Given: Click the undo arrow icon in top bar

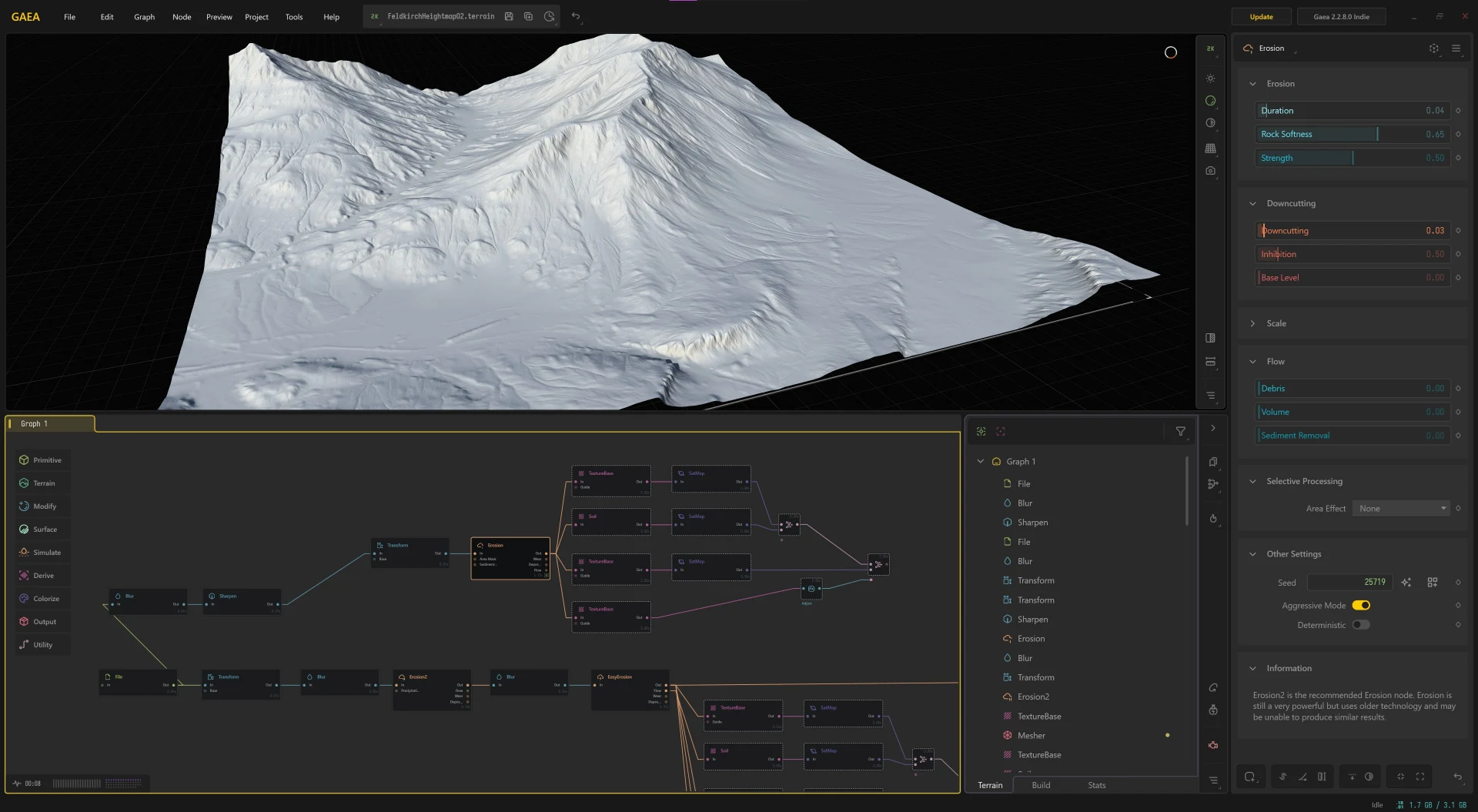Looking at the screenshot, I should [x=576, y=16].
